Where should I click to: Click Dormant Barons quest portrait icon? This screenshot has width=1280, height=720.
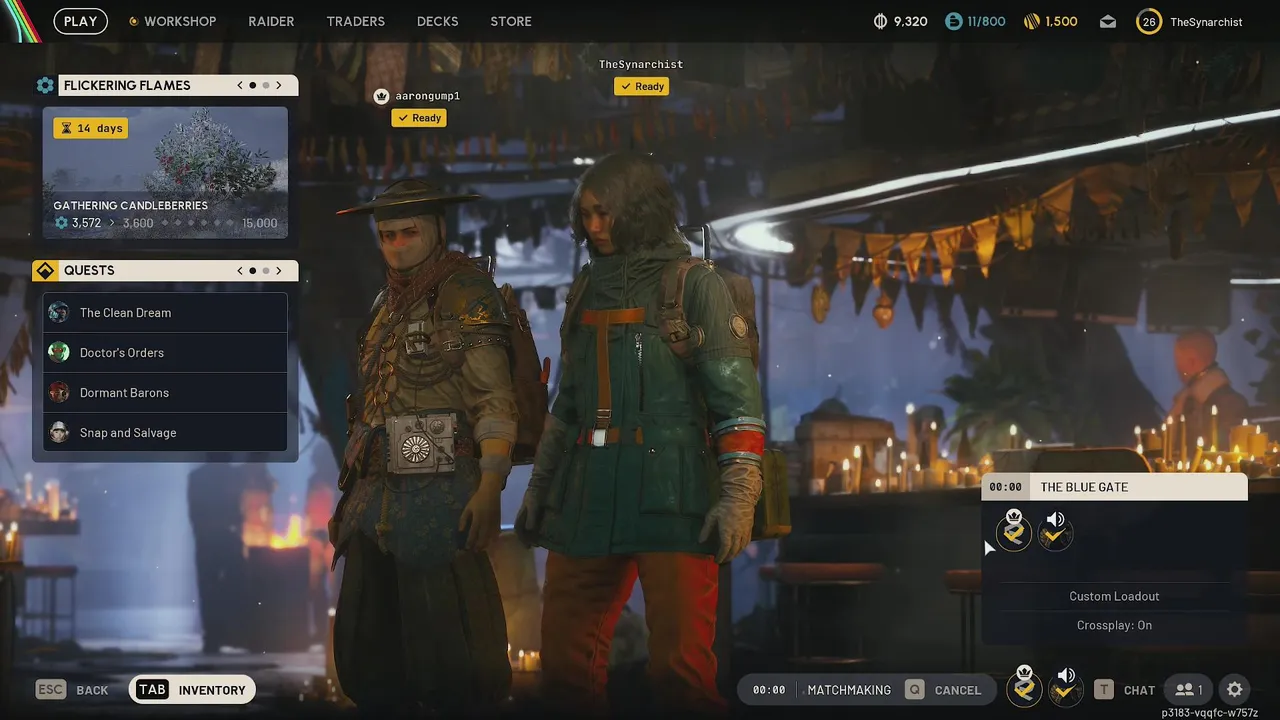pos(59,393)
